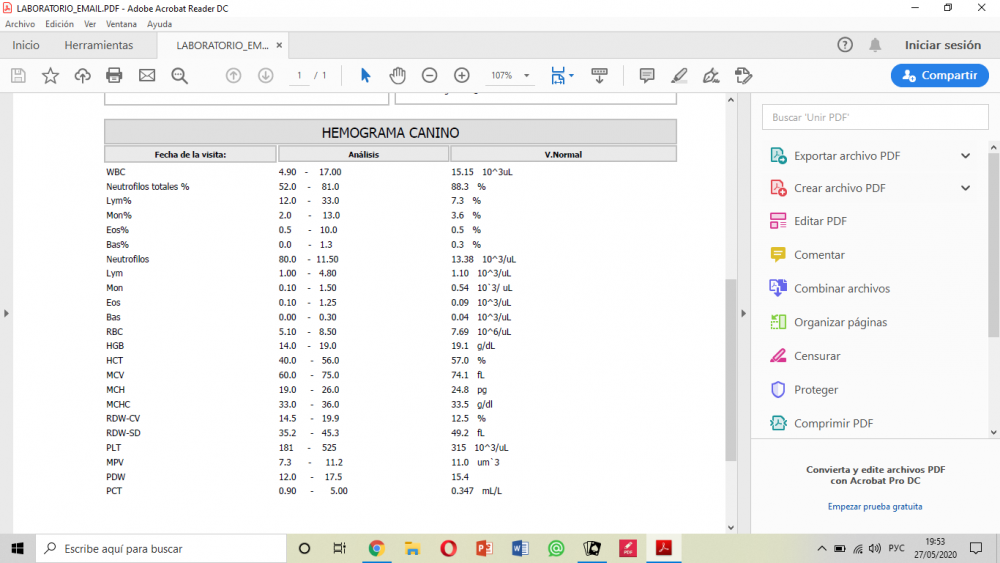Open the Add comment tool
Image resolution: width=1000 pixels, height=563 pixels.
click(x=647, y=75)
